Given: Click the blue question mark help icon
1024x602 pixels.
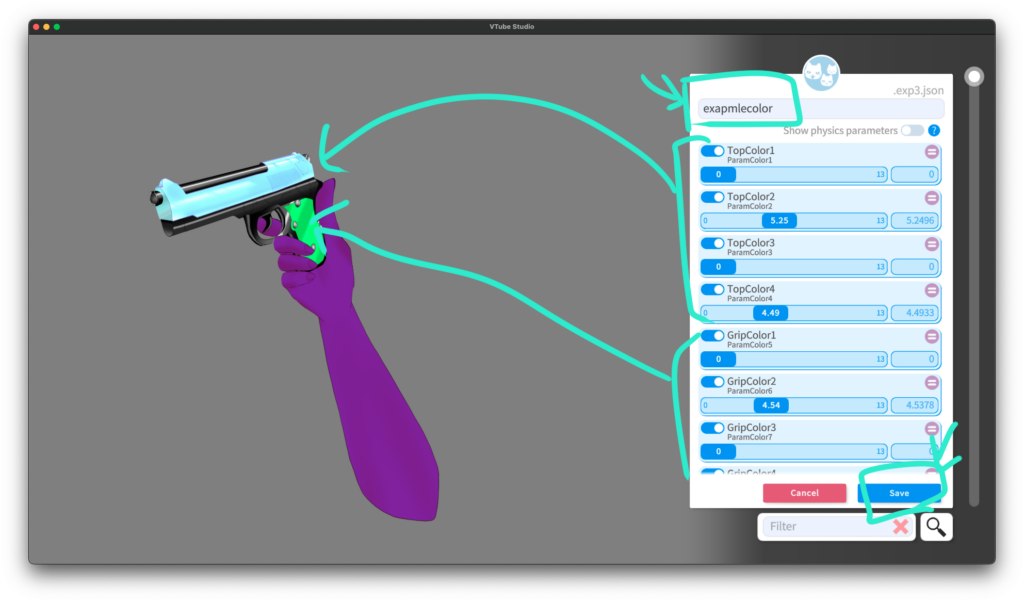Looking at the screenshot, I should coord(934,131).
